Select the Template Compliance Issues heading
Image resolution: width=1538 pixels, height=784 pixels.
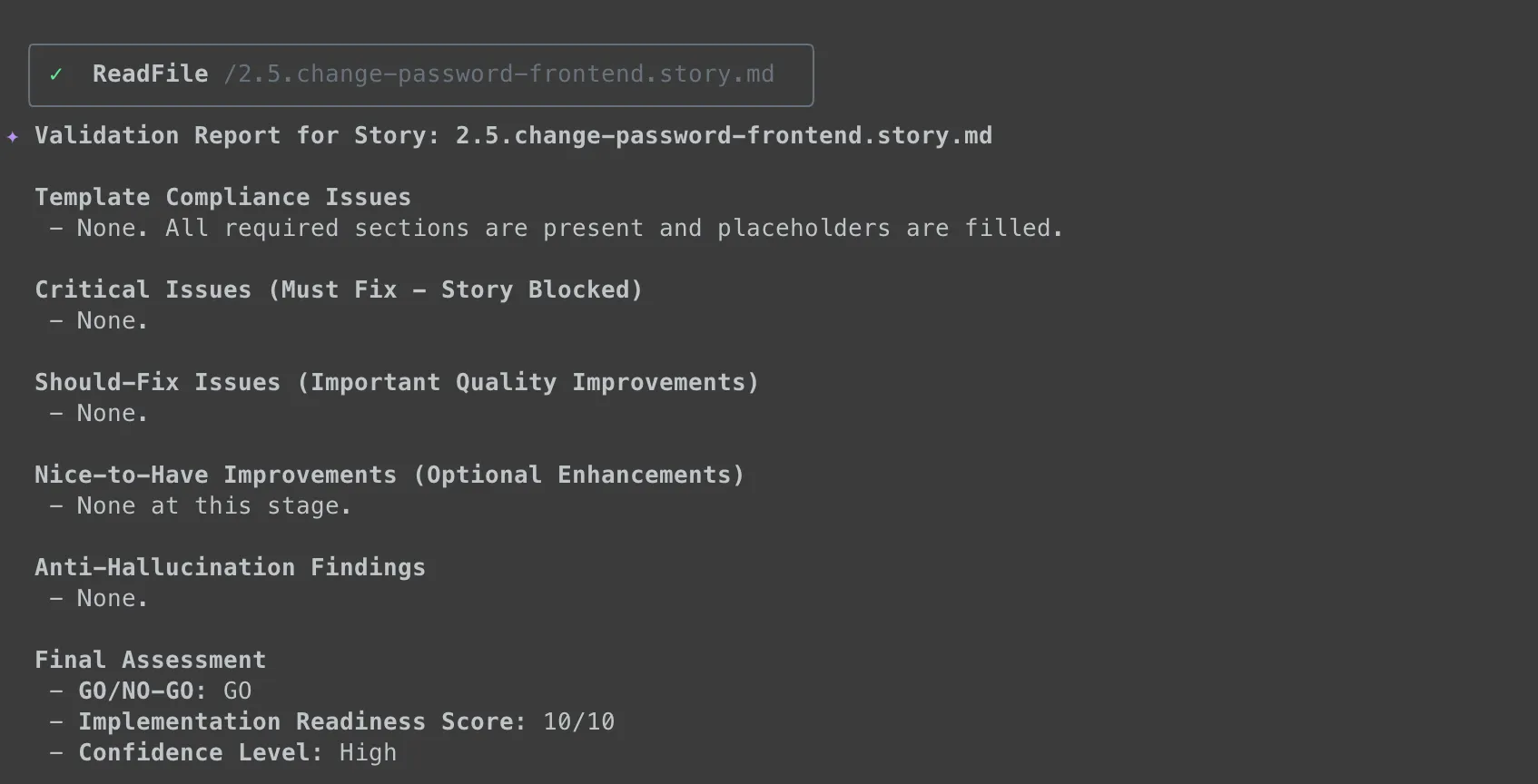[x=222, y=198]
